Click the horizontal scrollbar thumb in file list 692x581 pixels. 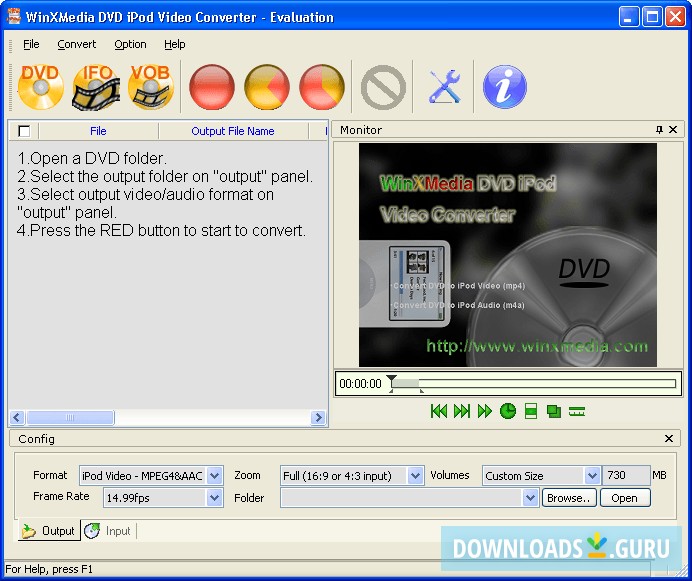tap(70, 417)
